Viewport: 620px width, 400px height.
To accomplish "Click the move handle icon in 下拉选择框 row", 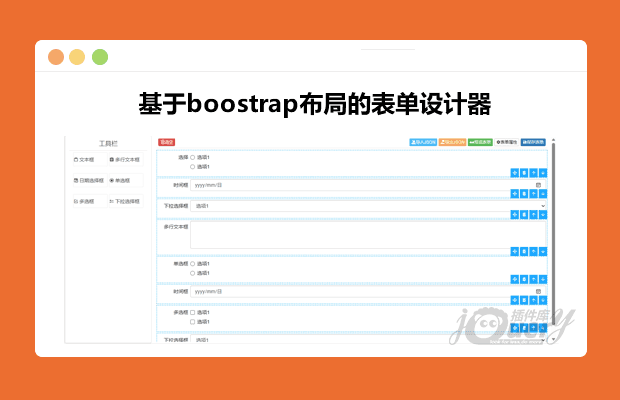I will pos(514,214).
